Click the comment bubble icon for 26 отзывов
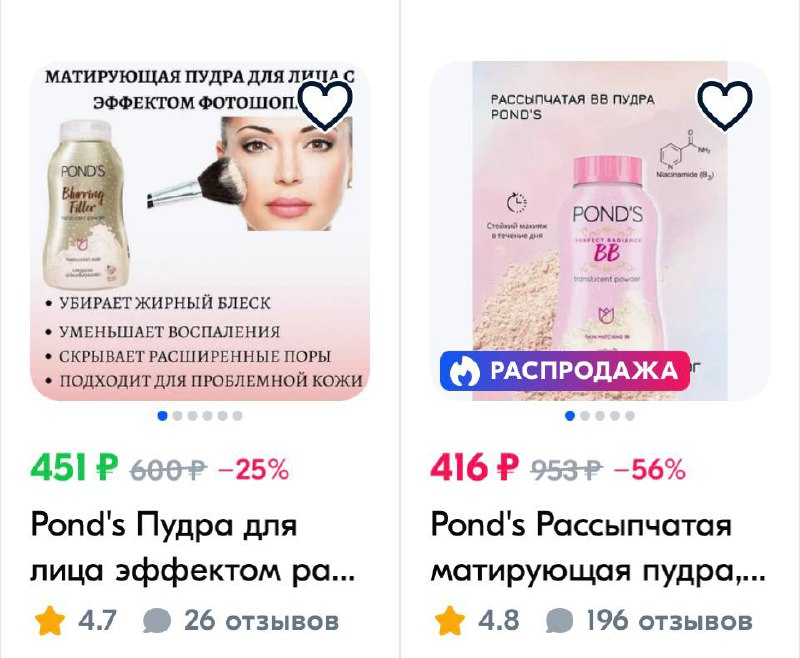The width and height of the screenshot is (800, 658). click(x=157, y=621)
